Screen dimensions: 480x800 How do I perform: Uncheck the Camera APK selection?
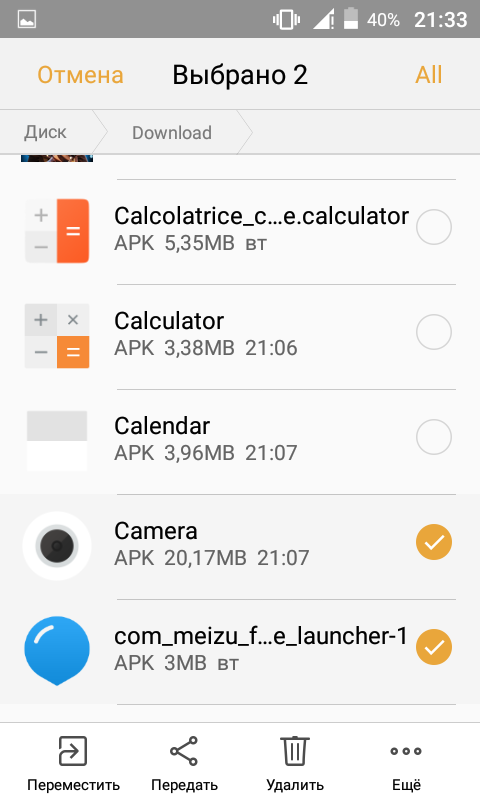click(x=434, y=542)
